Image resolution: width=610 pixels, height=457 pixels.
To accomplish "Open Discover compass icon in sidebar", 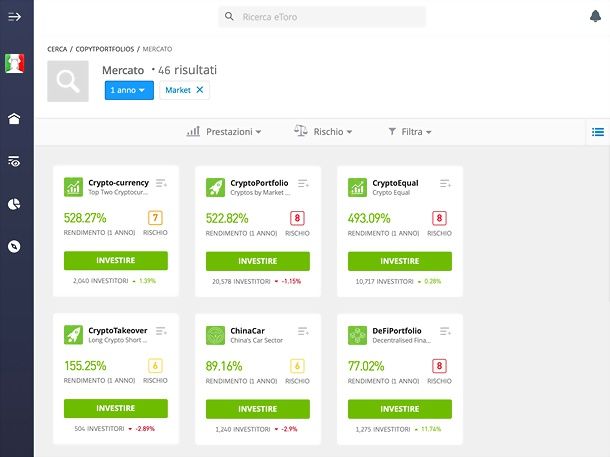I will pos(14,246).
